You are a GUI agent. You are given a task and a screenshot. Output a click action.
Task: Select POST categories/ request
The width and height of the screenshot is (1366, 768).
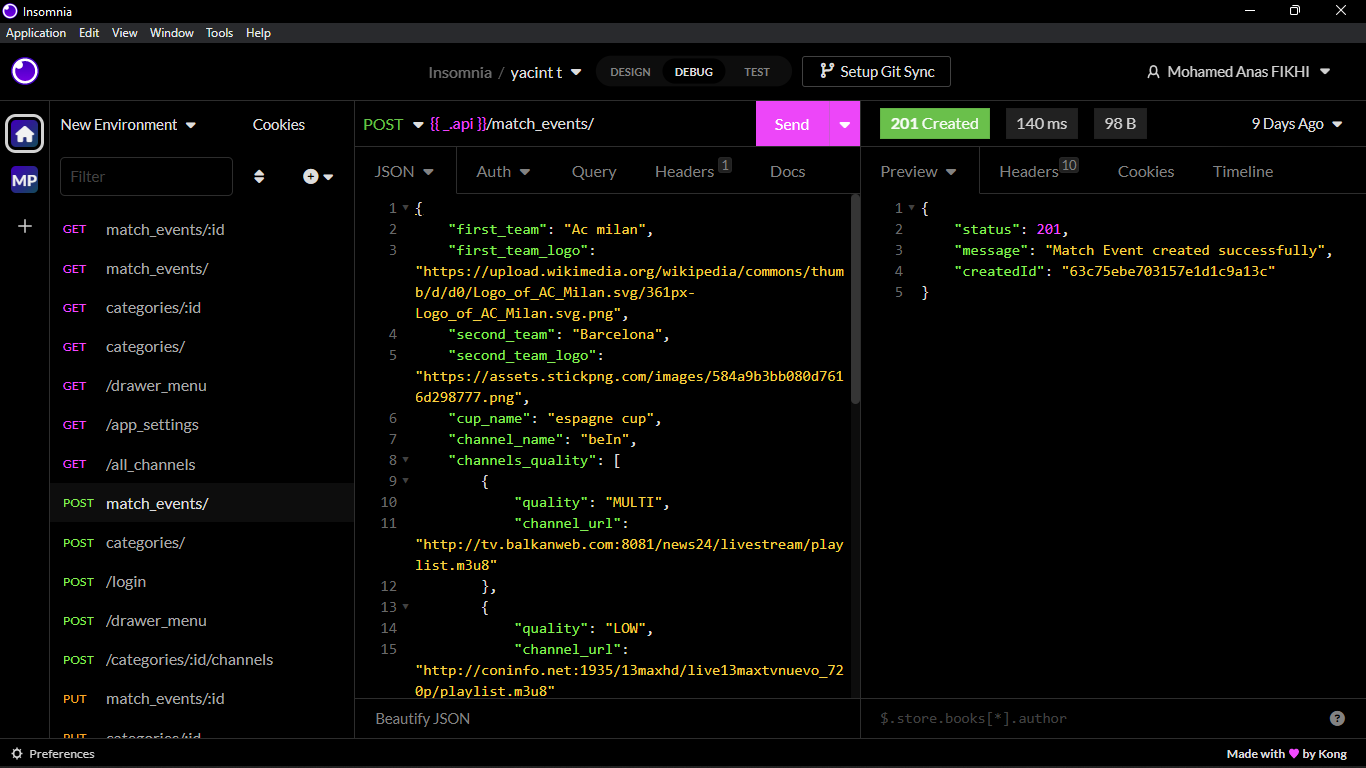[202, 543]
